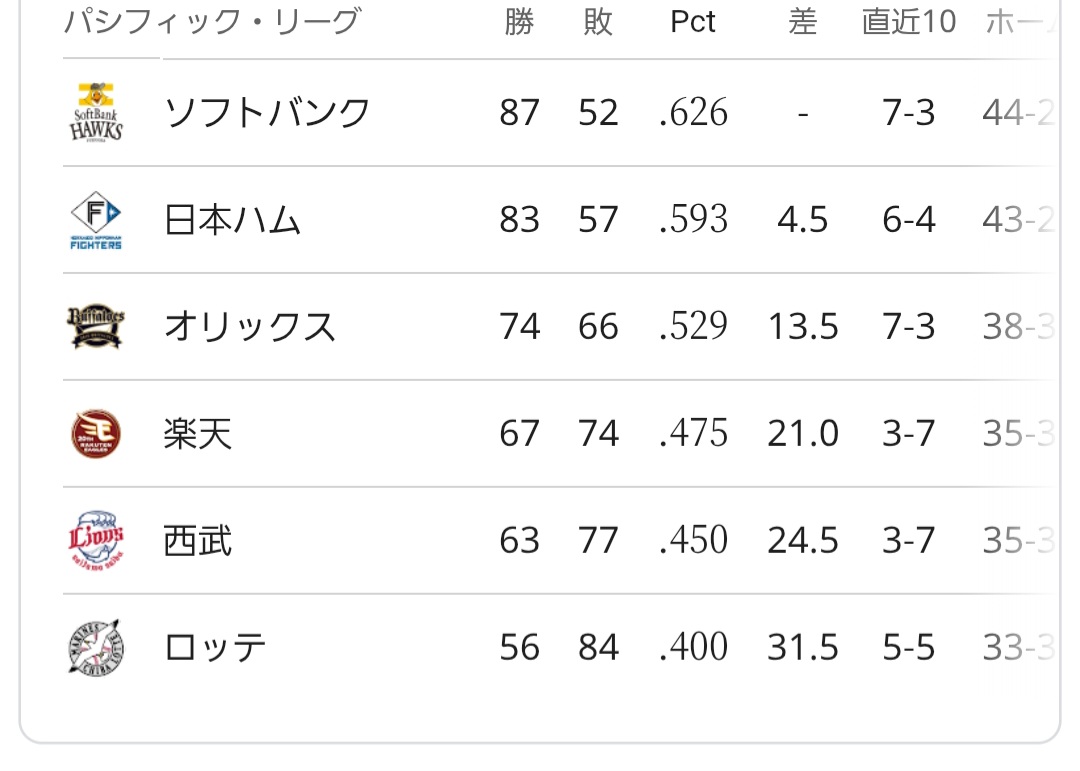Viewport: 1080px width, 771px height.
Task: Click Lotte's 5-5 last-ten record
Action: (909, 648)
